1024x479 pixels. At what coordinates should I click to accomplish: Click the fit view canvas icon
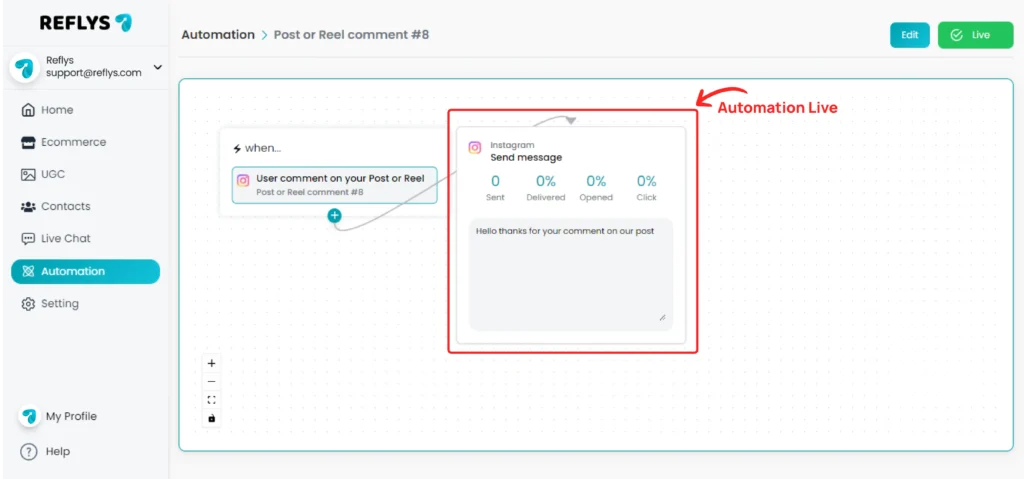point(212,400)
